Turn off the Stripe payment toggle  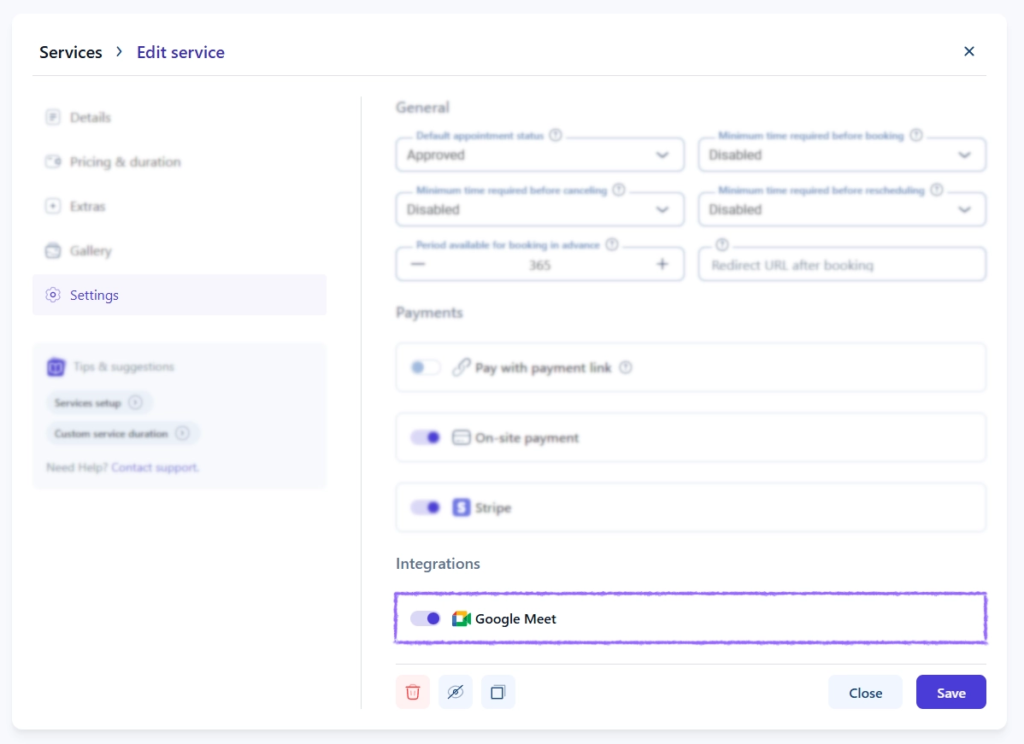pos(425,508)
